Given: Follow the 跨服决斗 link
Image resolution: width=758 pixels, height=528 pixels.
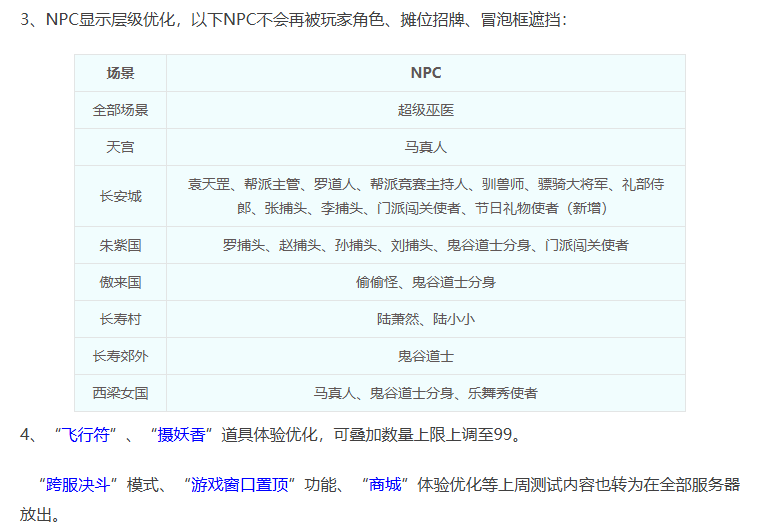Looking at the screenshot, I should (x=78, y=484).
